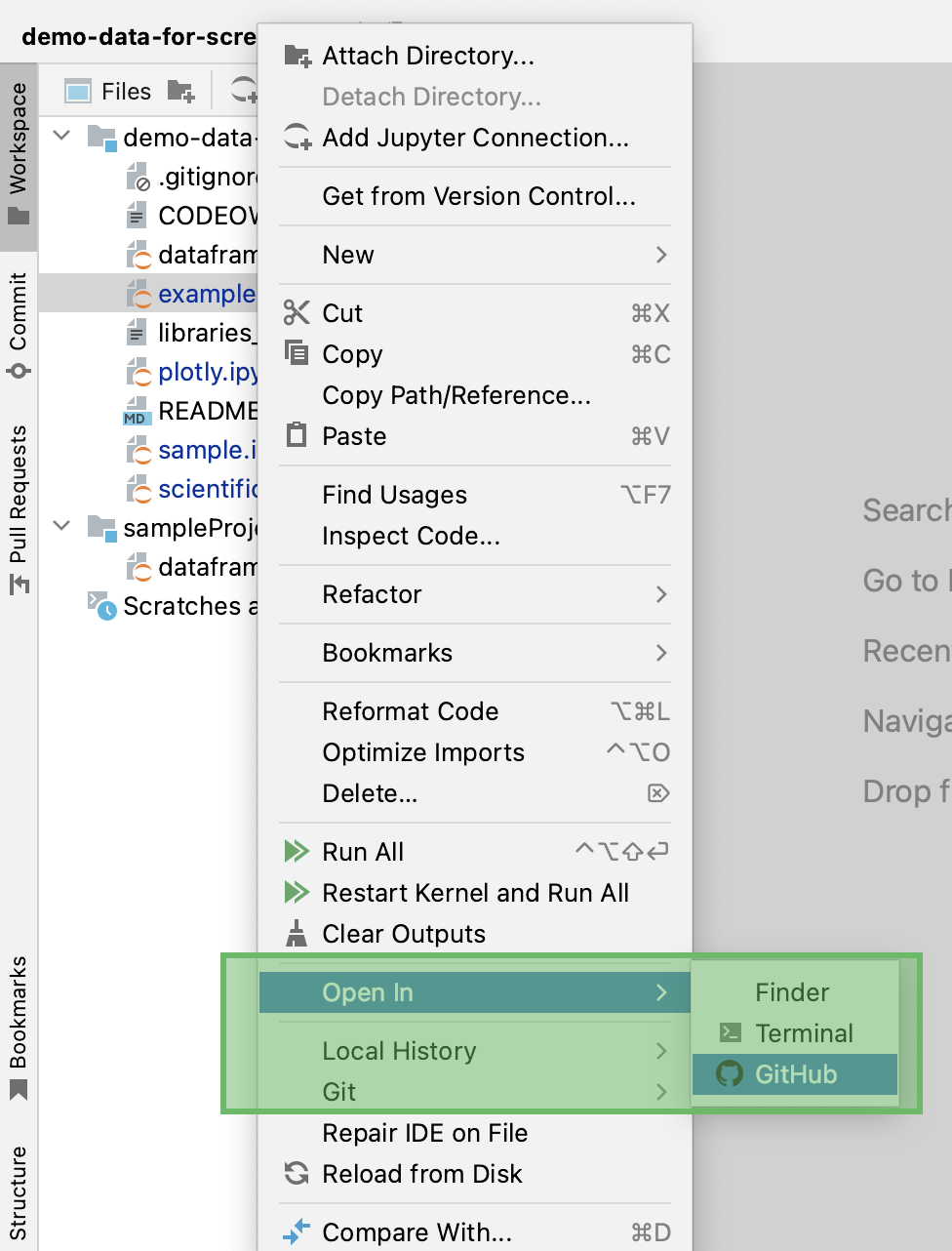Expand the Refactor submenu arrow
The image size is (952, 1251).
coord(661,594)
